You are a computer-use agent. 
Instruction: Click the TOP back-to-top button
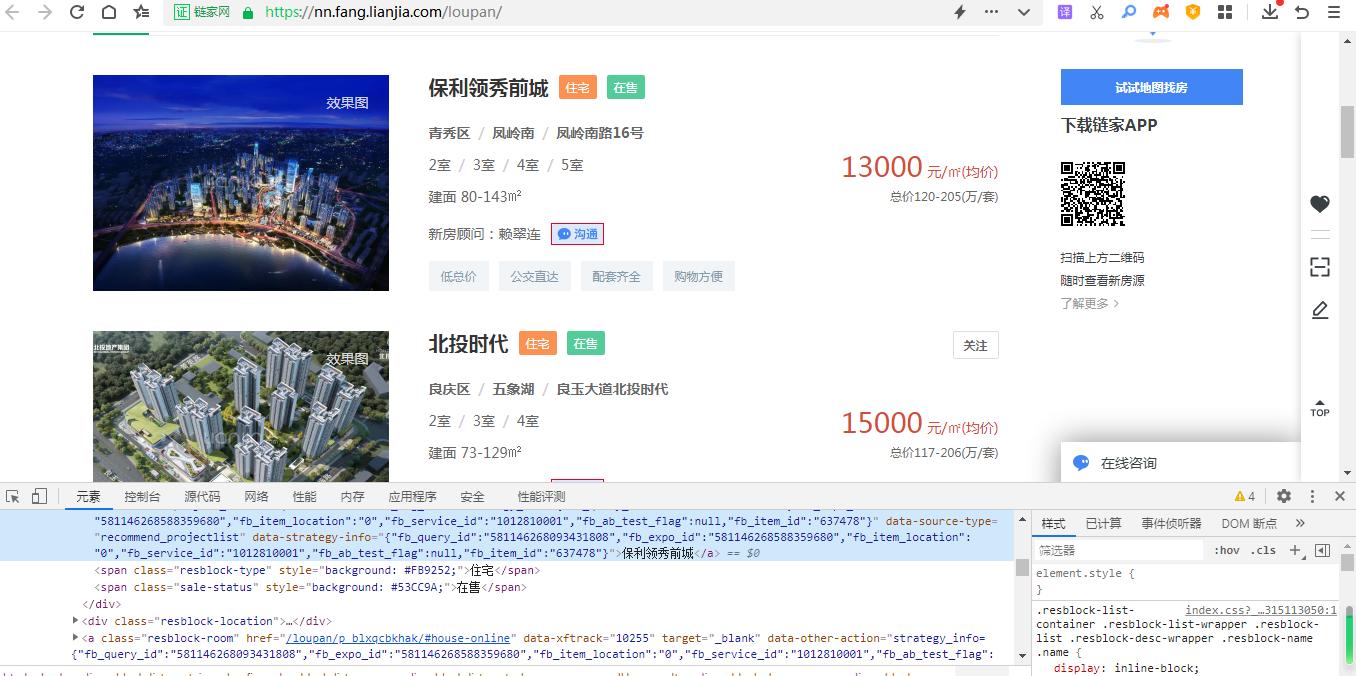[1320, 407]
